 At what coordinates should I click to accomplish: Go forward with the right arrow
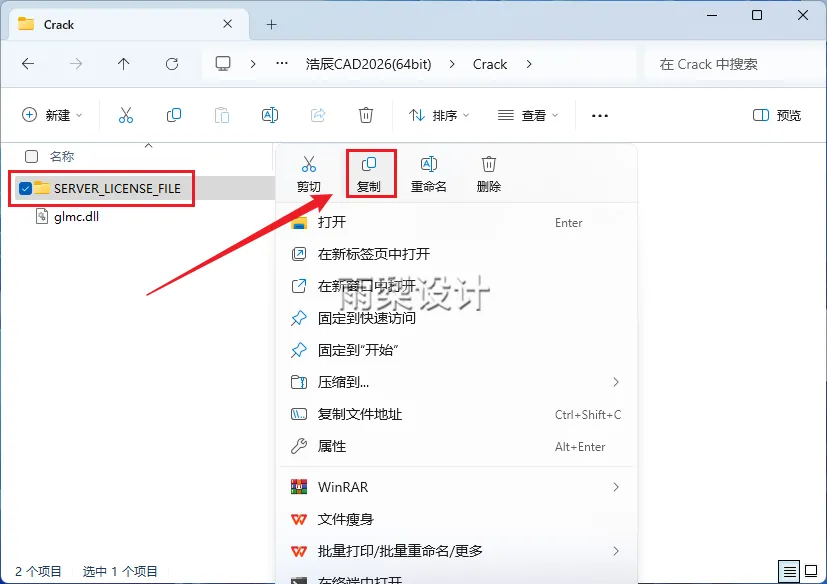point(76,64)
